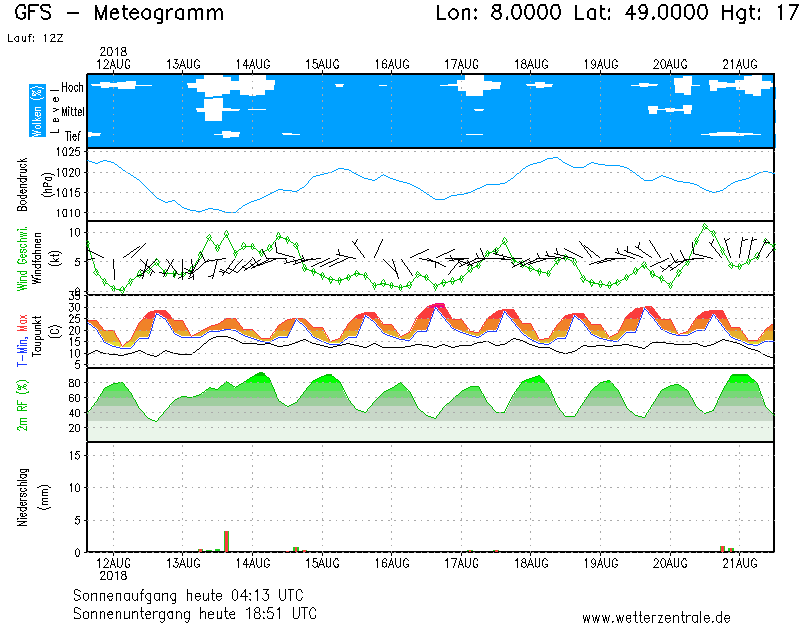The width and height of the screenshot is (800, 625).
Task: Click the Windfahnen axis label
Action: coord(37,258)
